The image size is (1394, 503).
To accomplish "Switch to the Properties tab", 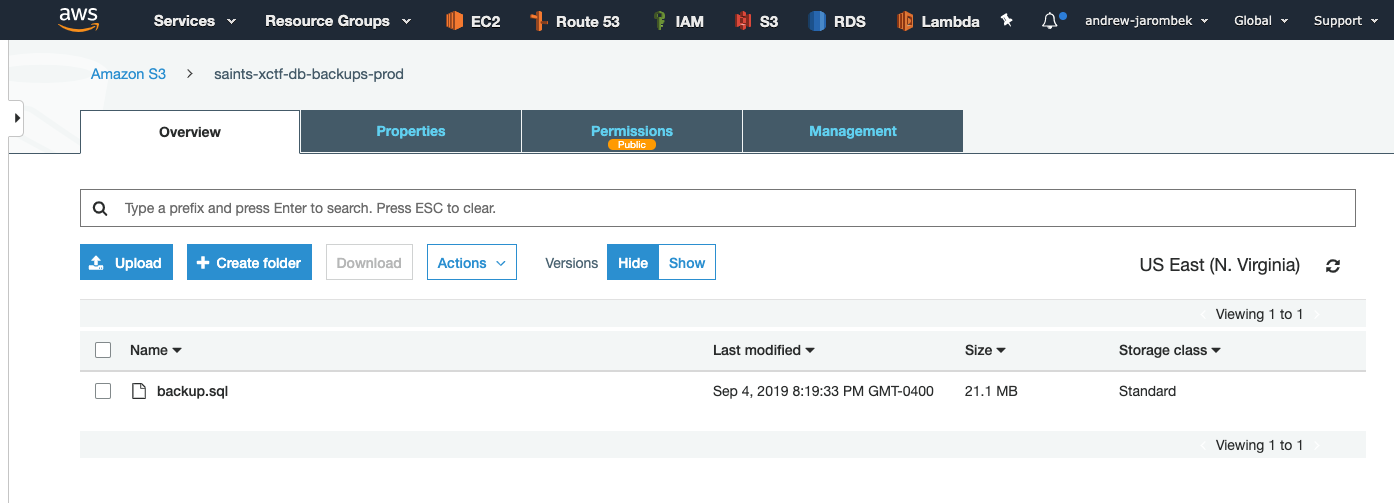I will (x=411, y=131).
